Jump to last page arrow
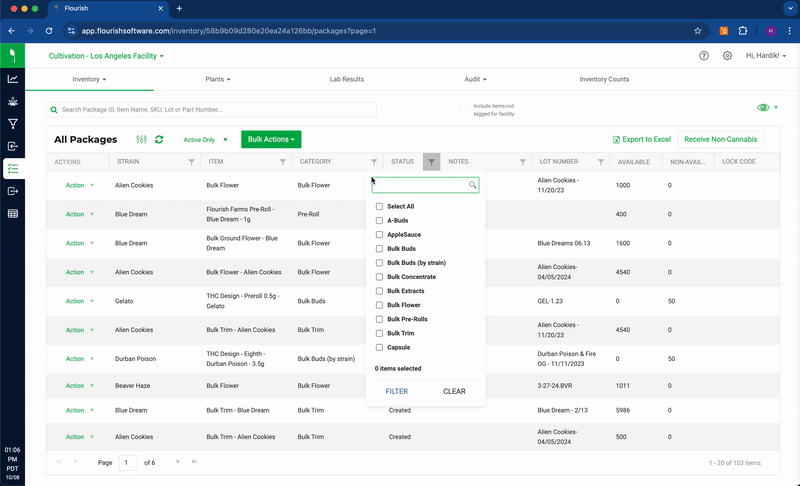The width and height of the screenshot is (800, 486). click(x=194, y=462)
